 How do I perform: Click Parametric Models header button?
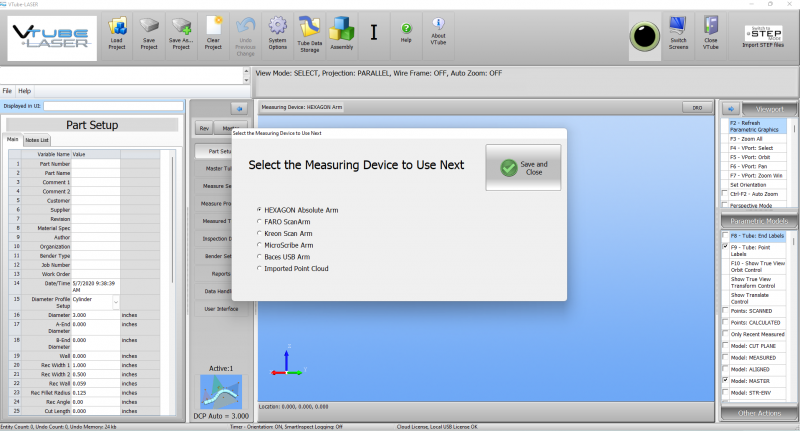pyautogui.click(x=759, y=221)
